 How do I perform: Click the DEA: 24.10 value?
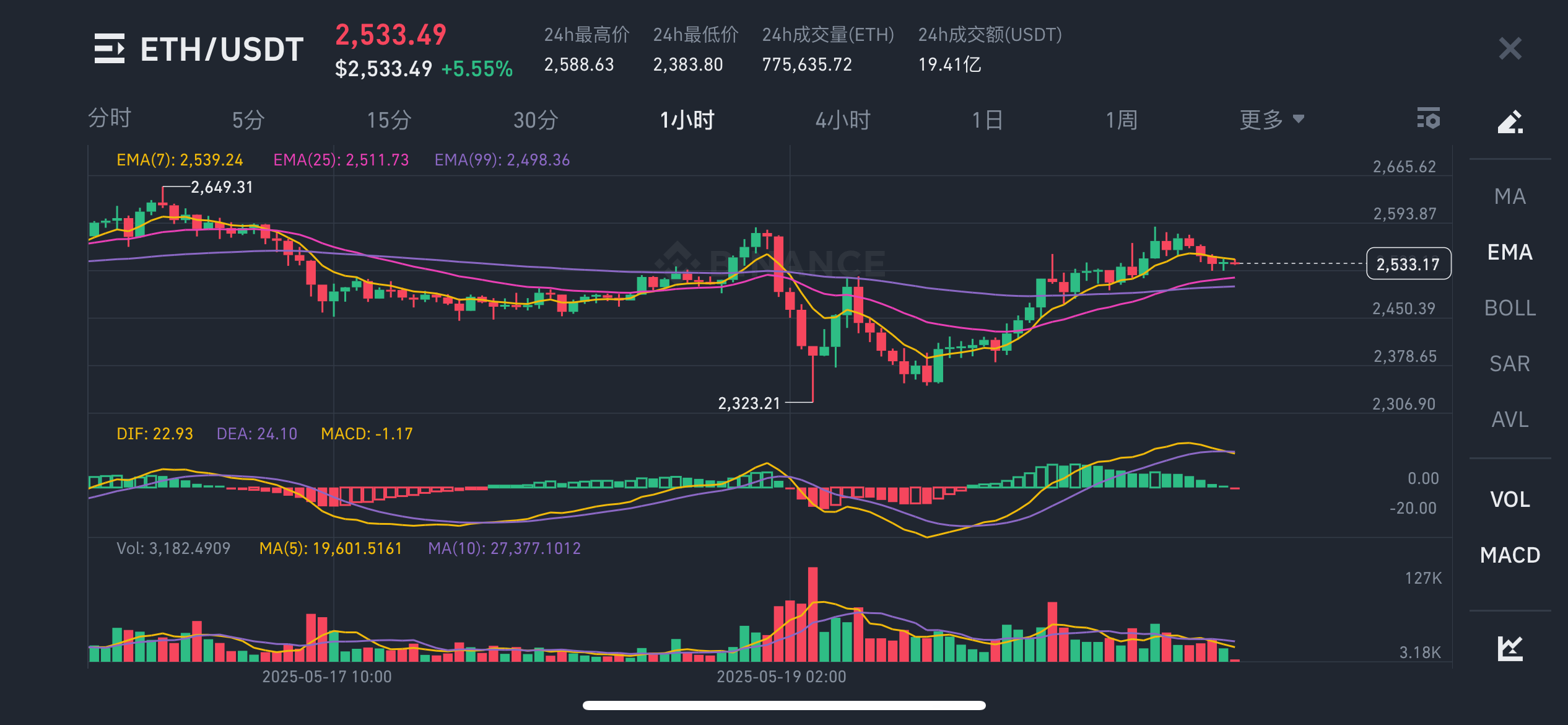[x=257, y=434]
